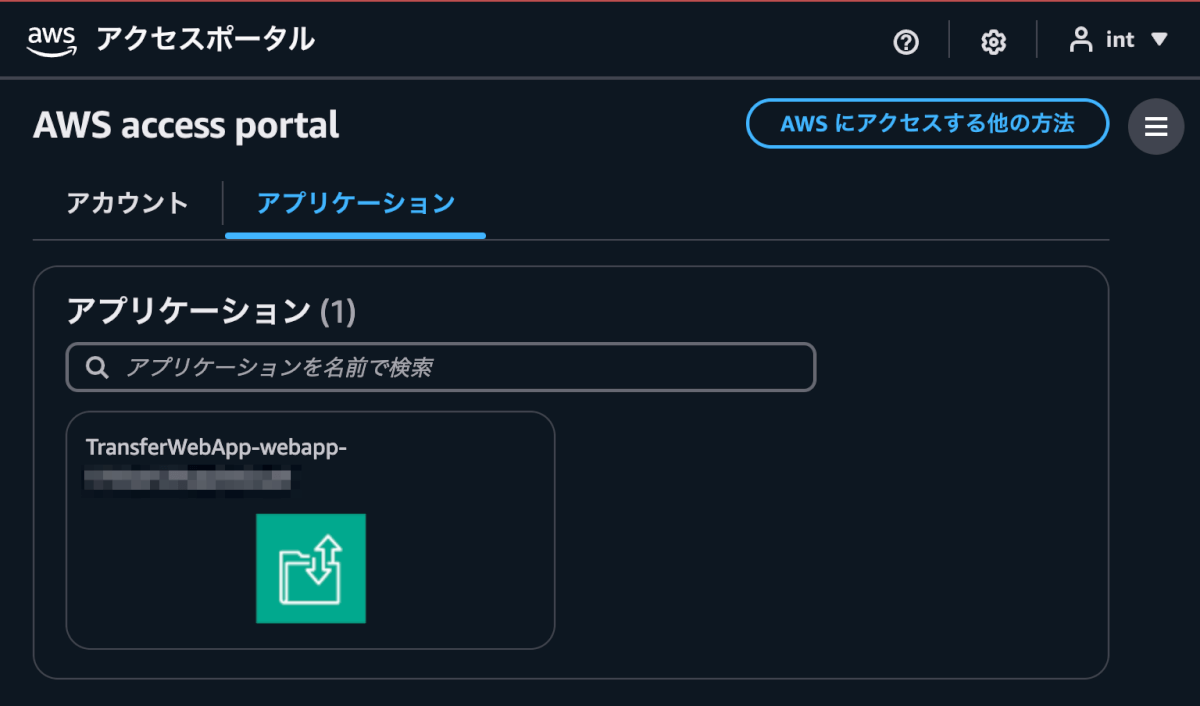Viewport: 1200px width, 706px height.
Task: Switch to the アカウント tab
Action: 127,203
